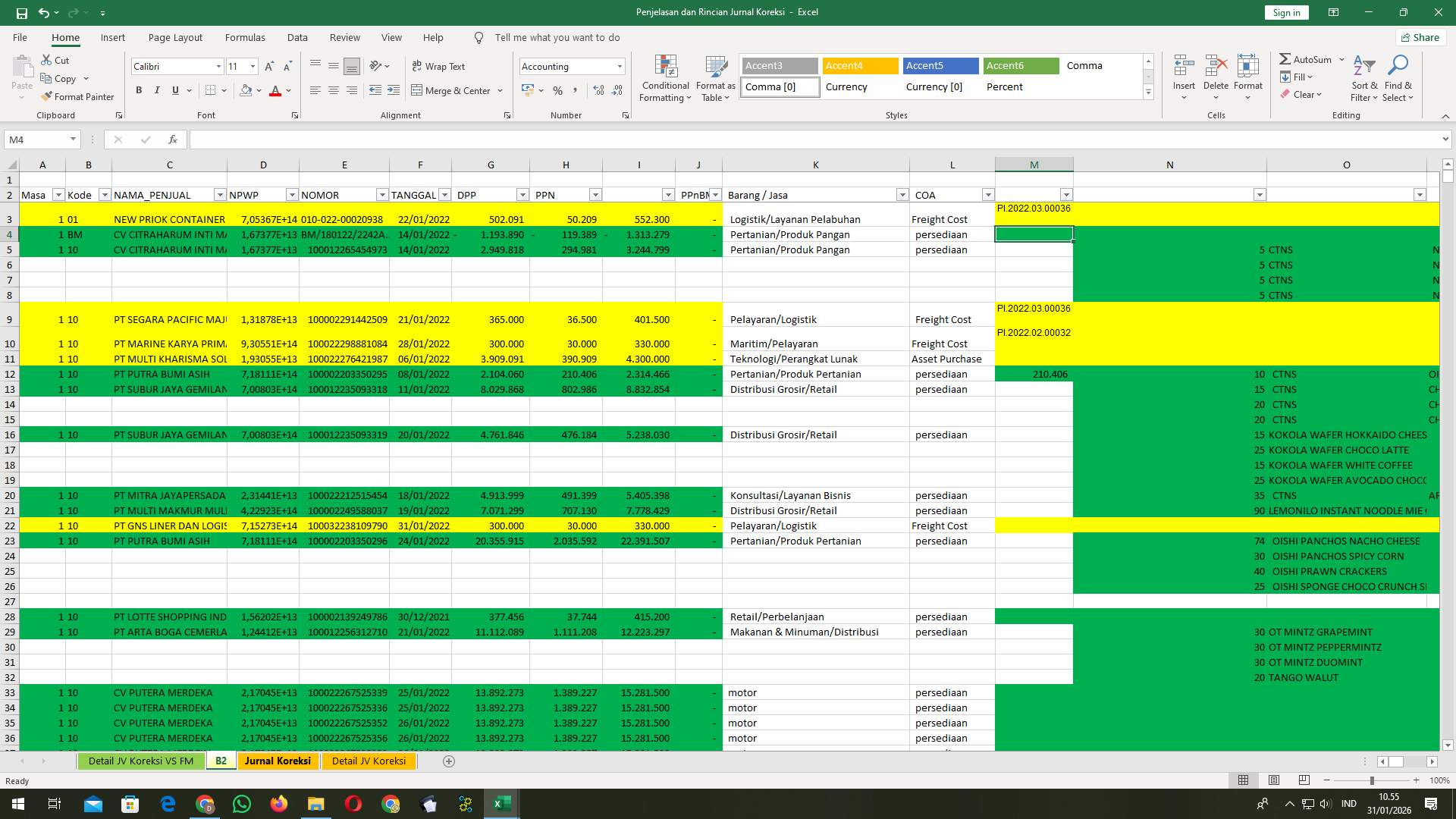Image resolution: width=1456 pixels, height=819 pixels.
Task: Apply Merge & Center to selection
Action: pos(452,91)
